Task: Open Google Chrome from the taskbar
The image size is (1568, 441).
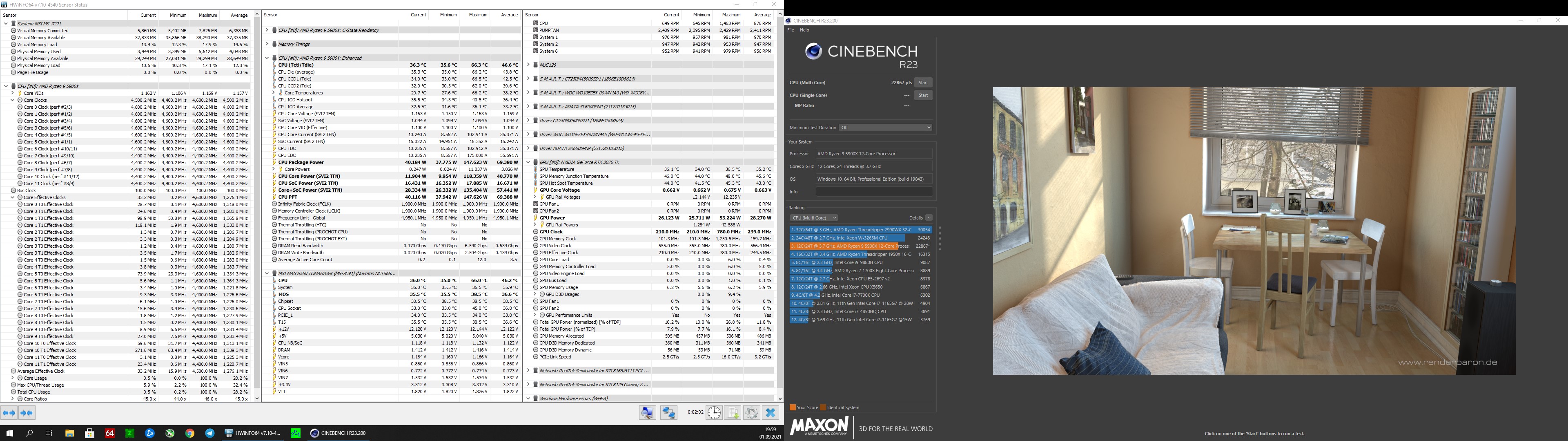Action: tap(190, 433)
